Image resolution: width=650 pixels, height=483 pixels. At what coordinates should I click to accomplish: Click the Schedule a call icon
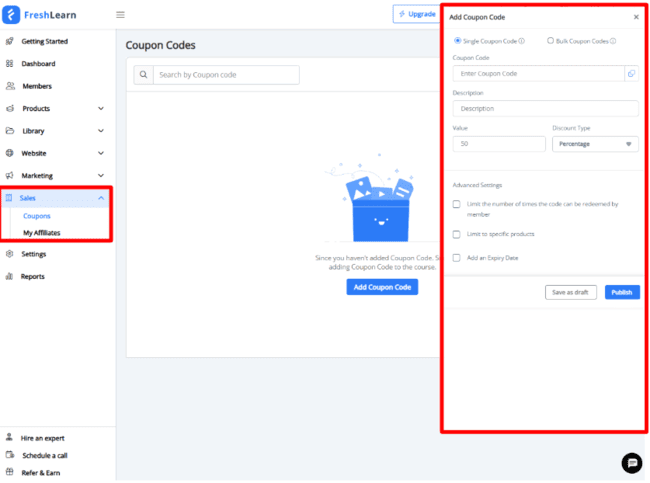(x=10, y=455)
